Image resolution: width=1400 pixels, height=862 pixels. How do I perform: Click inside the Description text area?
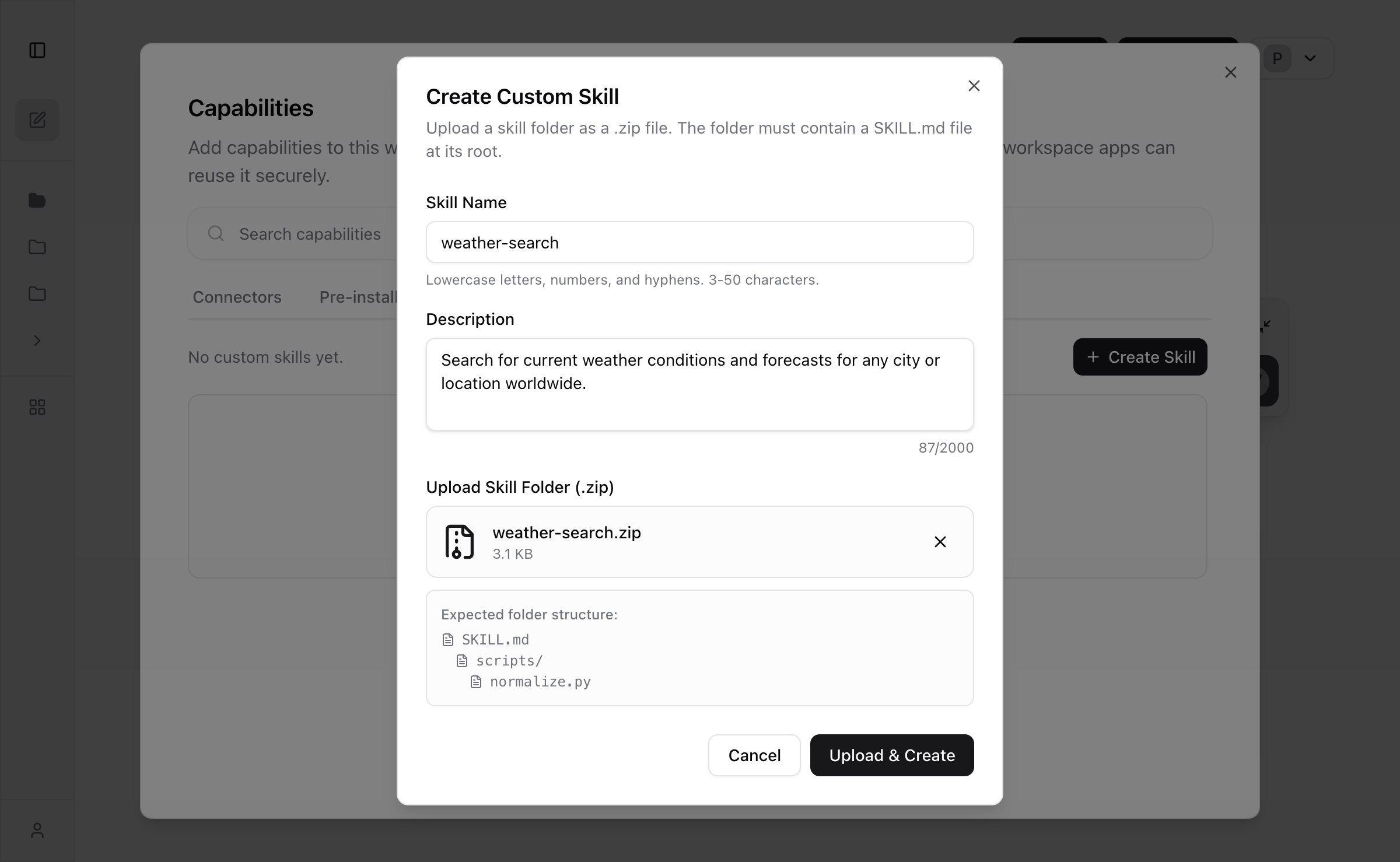[699, 384]
